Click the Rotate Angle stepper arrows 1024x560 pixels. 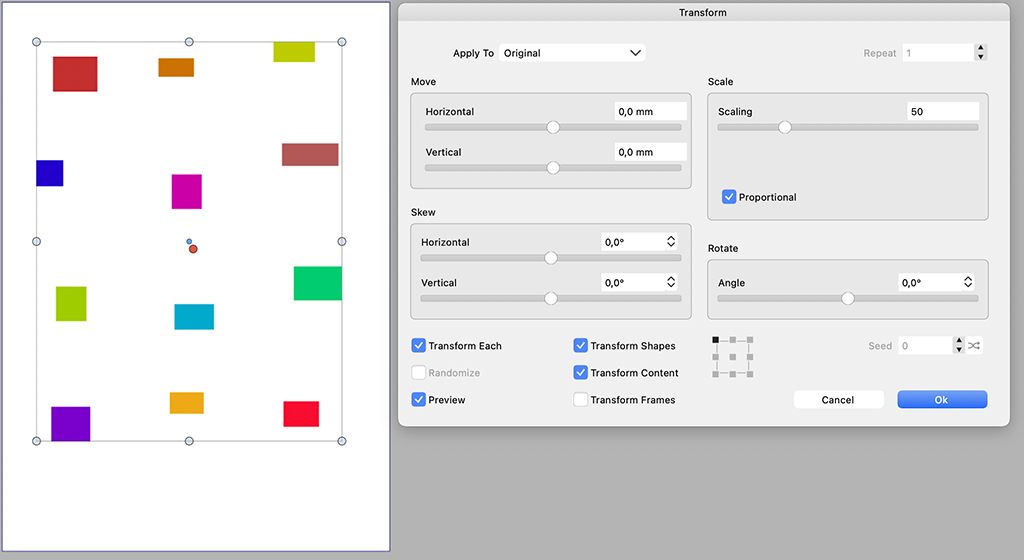coord(967,283)
